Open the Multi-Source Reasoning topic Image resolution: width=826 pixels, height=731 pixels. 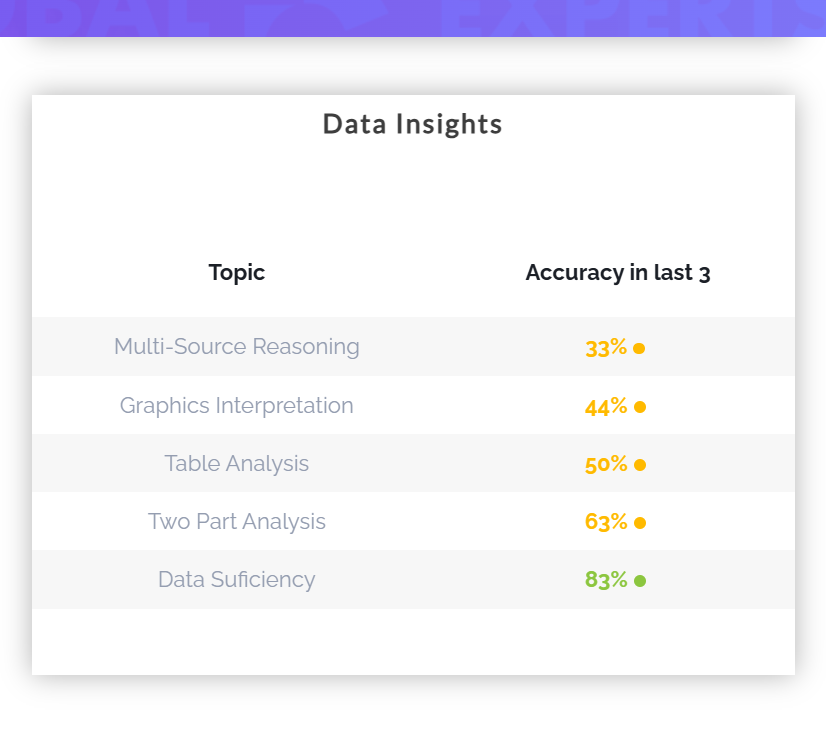coord(237,347)
